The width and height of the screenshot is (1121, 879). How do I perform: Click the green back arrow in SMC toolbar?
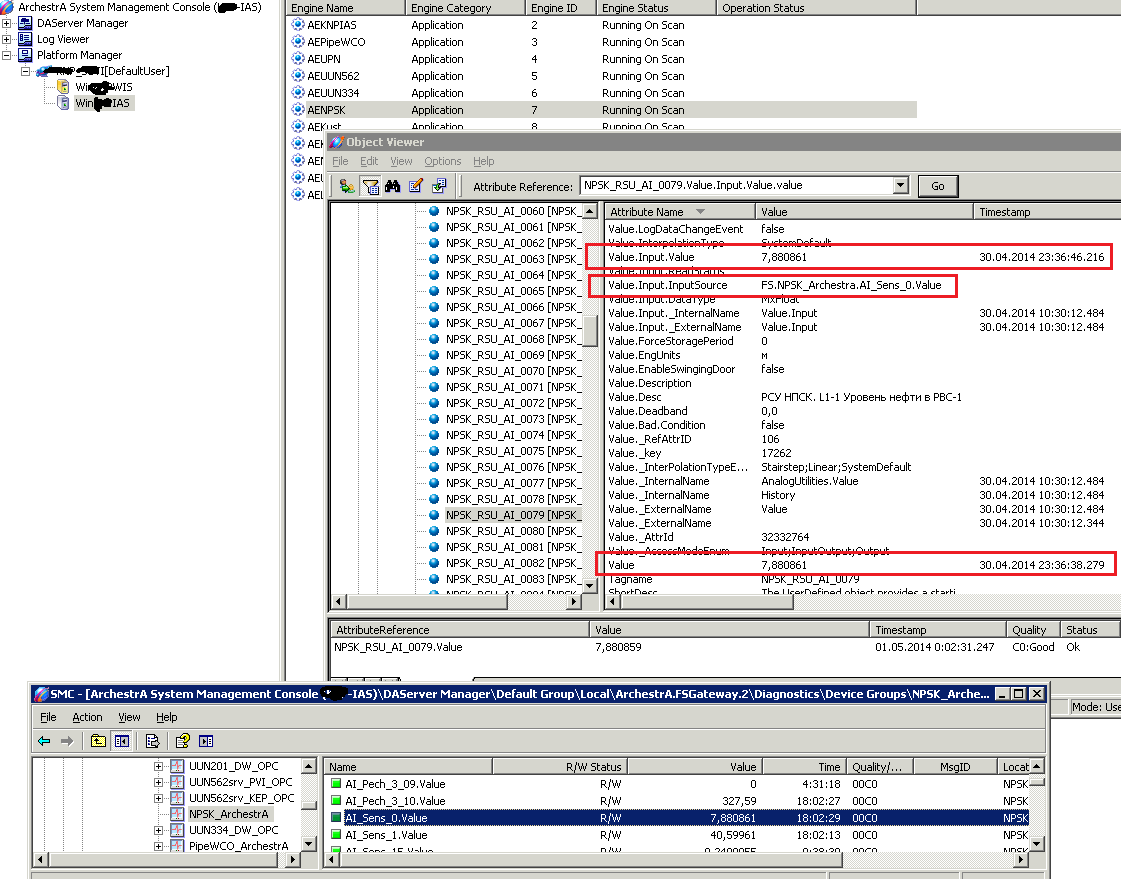point(43,741)
